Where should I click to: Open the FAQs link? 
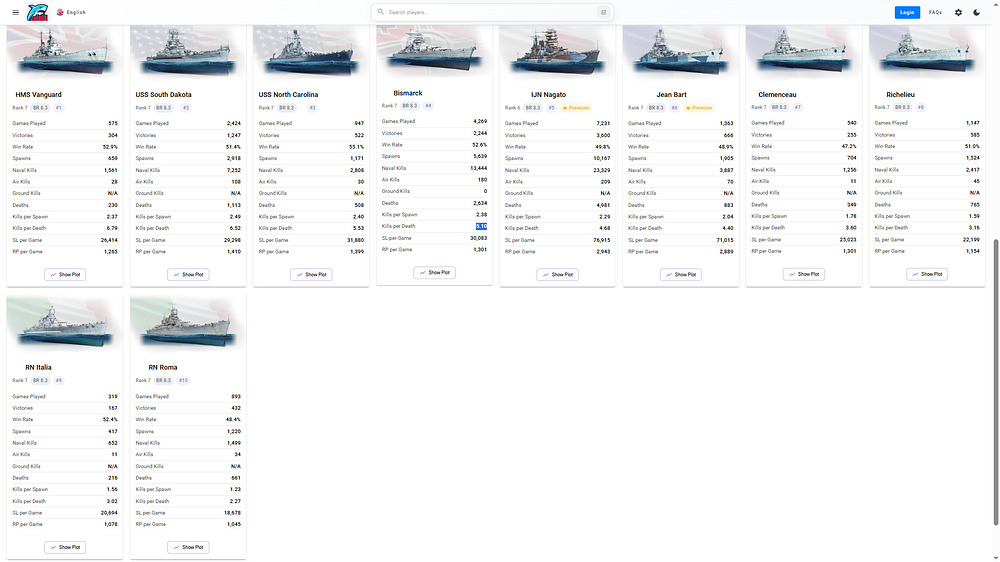[x=935, y=12]
